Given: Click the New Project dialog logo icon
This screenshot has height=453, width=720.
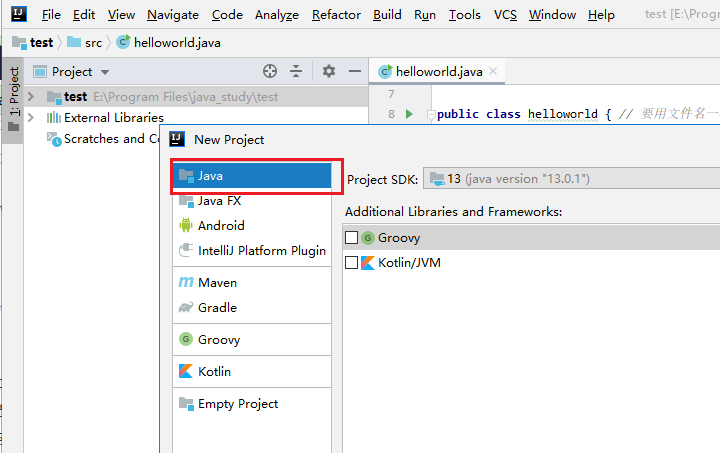Looking at the screenshot, I should pos(177,139).
